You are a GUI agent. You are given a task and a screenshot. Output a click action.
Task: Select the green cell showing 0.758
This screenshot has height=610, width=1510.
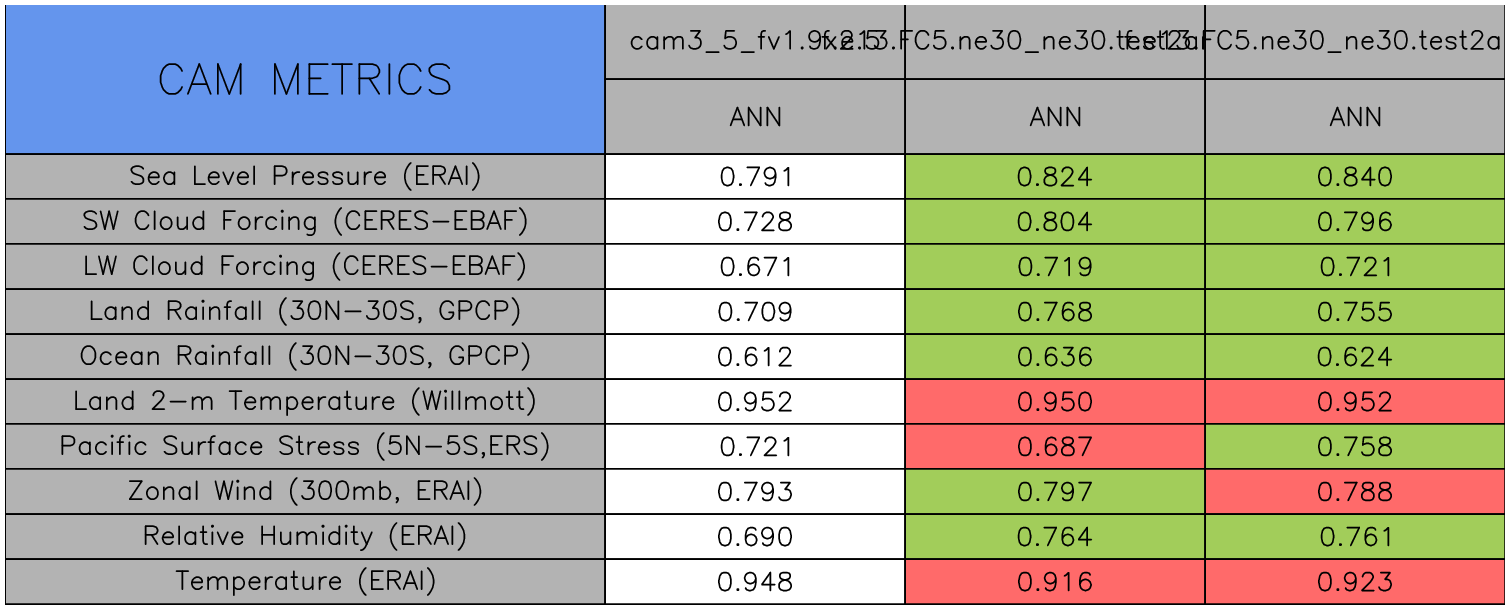(1355, 447)
